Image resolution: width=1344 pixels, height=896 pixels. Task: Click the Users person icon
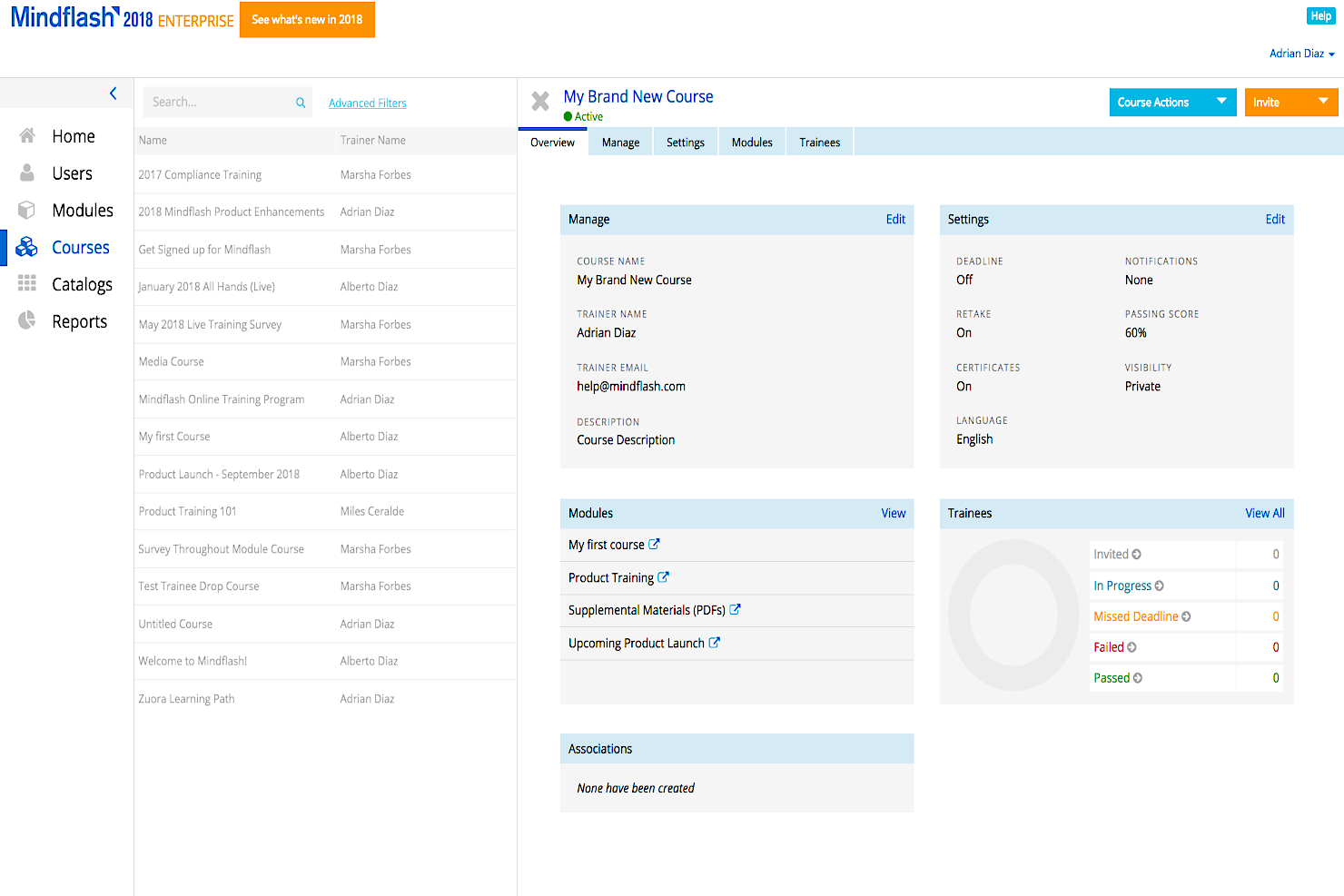click(x=27, y=172)
